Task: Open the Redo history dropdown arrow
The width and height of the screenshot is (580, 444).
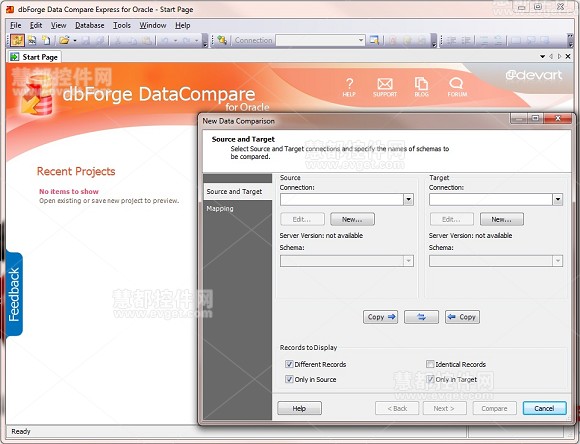Action: click(x=196, y=40)
